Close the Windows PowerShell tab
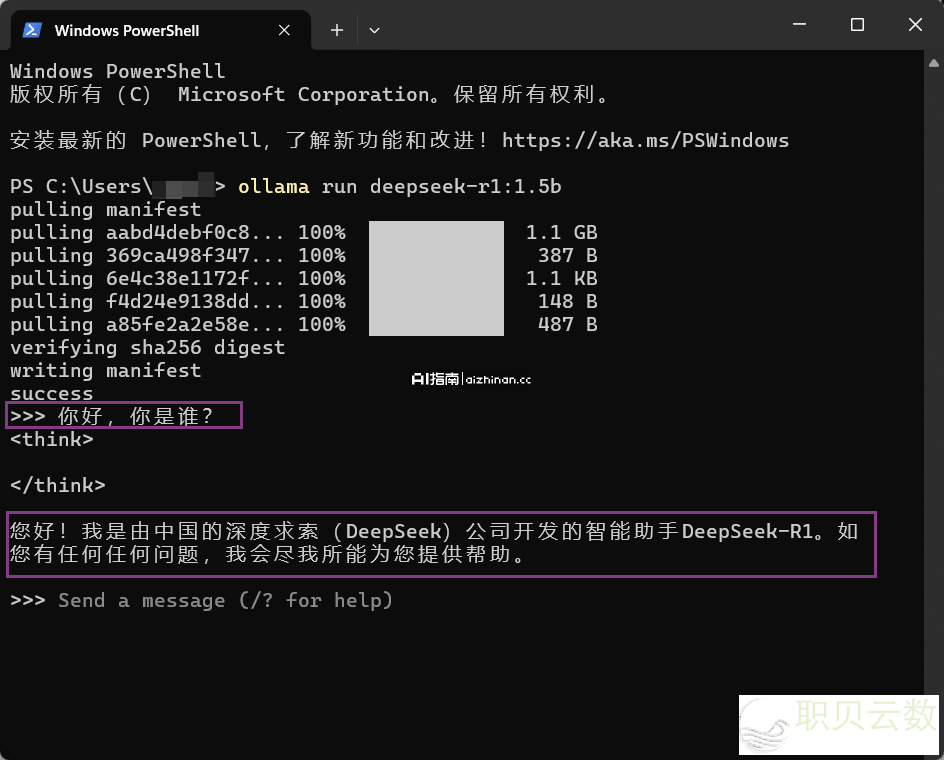Screen dimensions: 944x760 (x=284, y=30)
